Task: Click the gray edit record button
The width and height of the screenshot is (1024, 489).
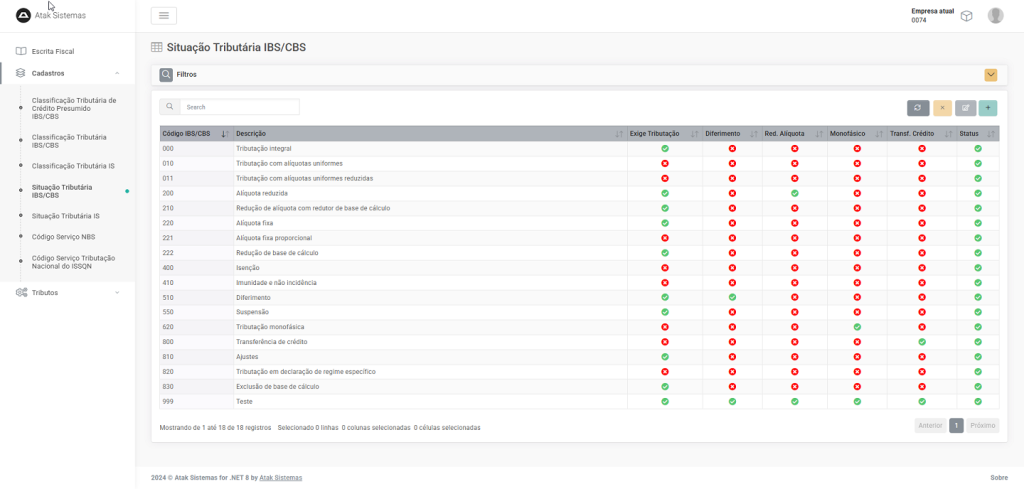Action: (x=965, y=108)
